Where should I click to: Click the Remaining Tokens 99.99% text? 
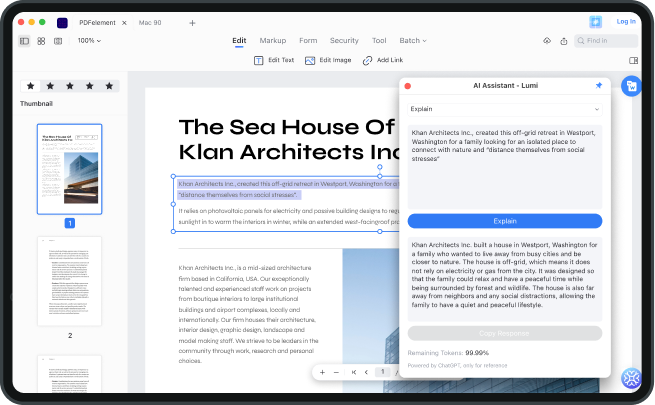(x=448, y=353)
